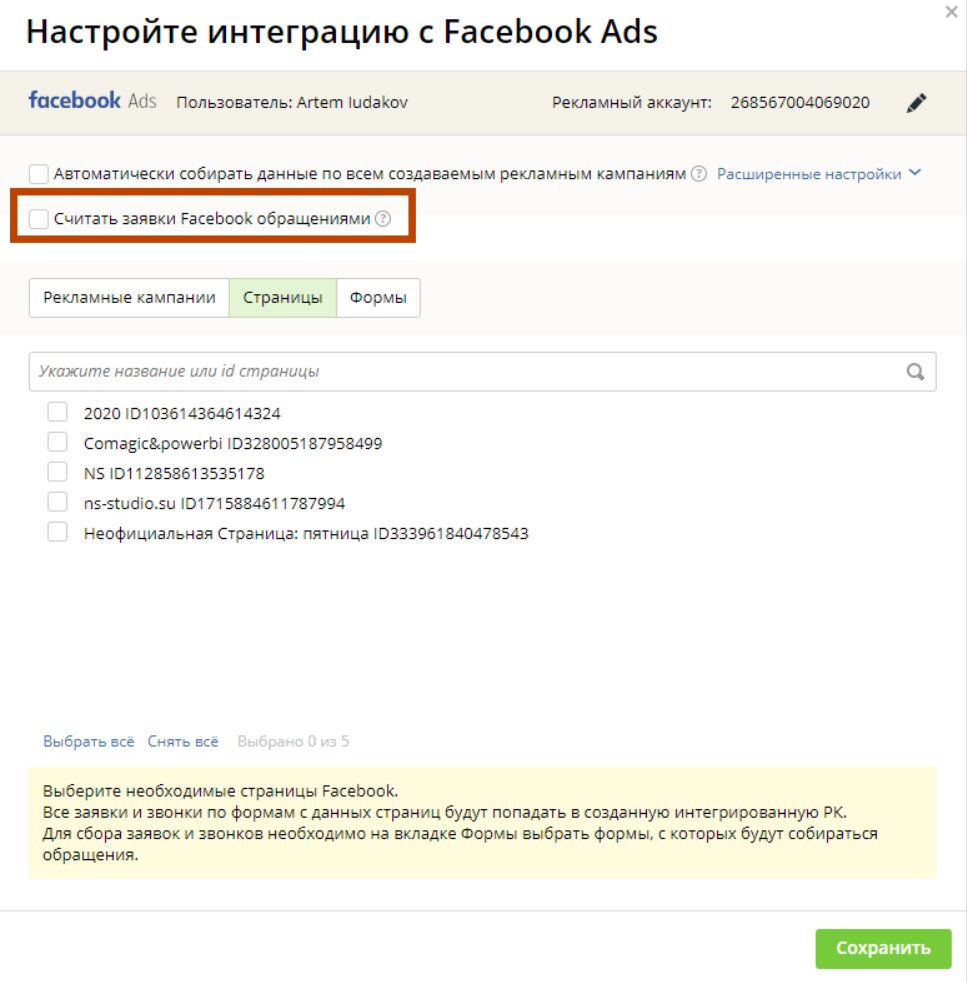Select the NS ID112858613535178 page
The image size is (967, 983).
click(x=58, y=472)
